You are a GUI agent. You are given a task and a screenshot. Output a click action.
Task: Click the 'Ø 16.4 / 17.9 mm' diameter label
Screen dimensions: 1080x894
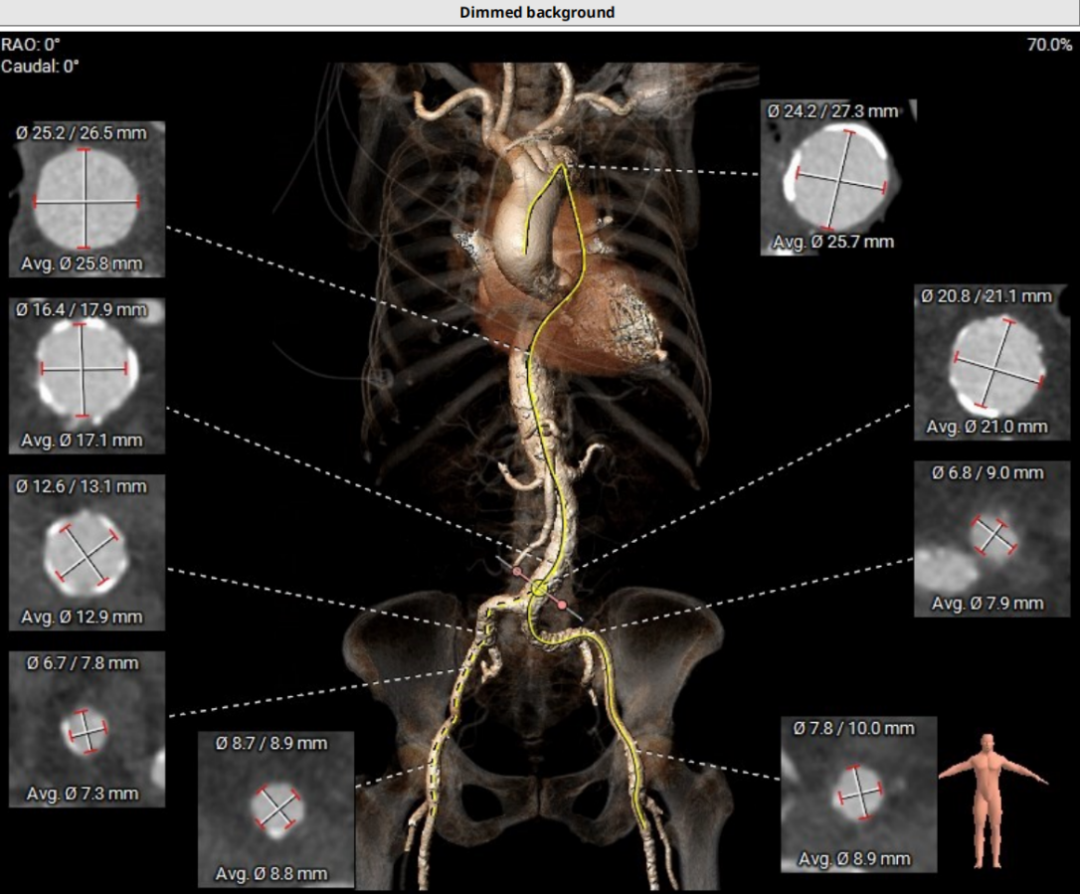coord(82,310)
